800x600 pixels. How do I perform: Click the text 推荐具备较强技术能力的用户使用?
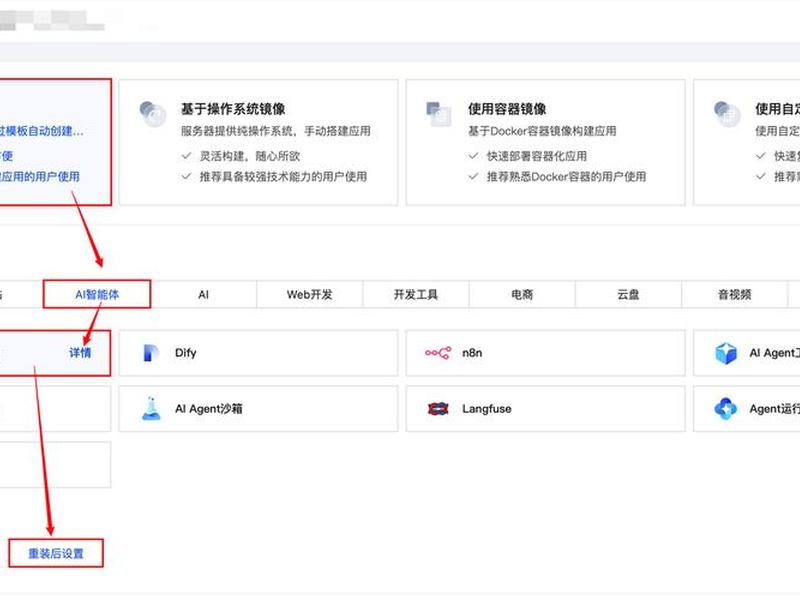[x=283, y=177]
